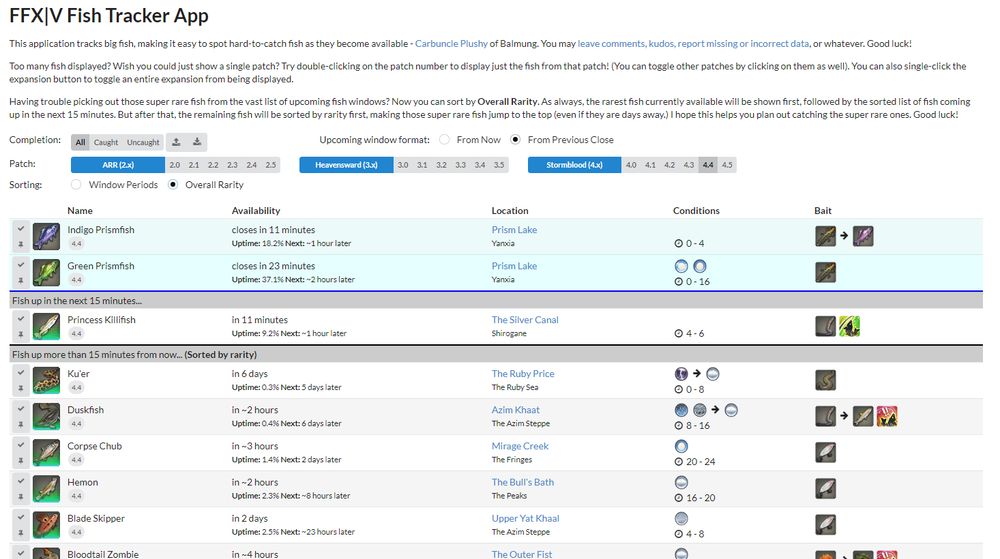The width and height of the screenshot is (1000, 559).
Task: Click the first bait icon for Duskfish
Action: click(x=825, y=417)
